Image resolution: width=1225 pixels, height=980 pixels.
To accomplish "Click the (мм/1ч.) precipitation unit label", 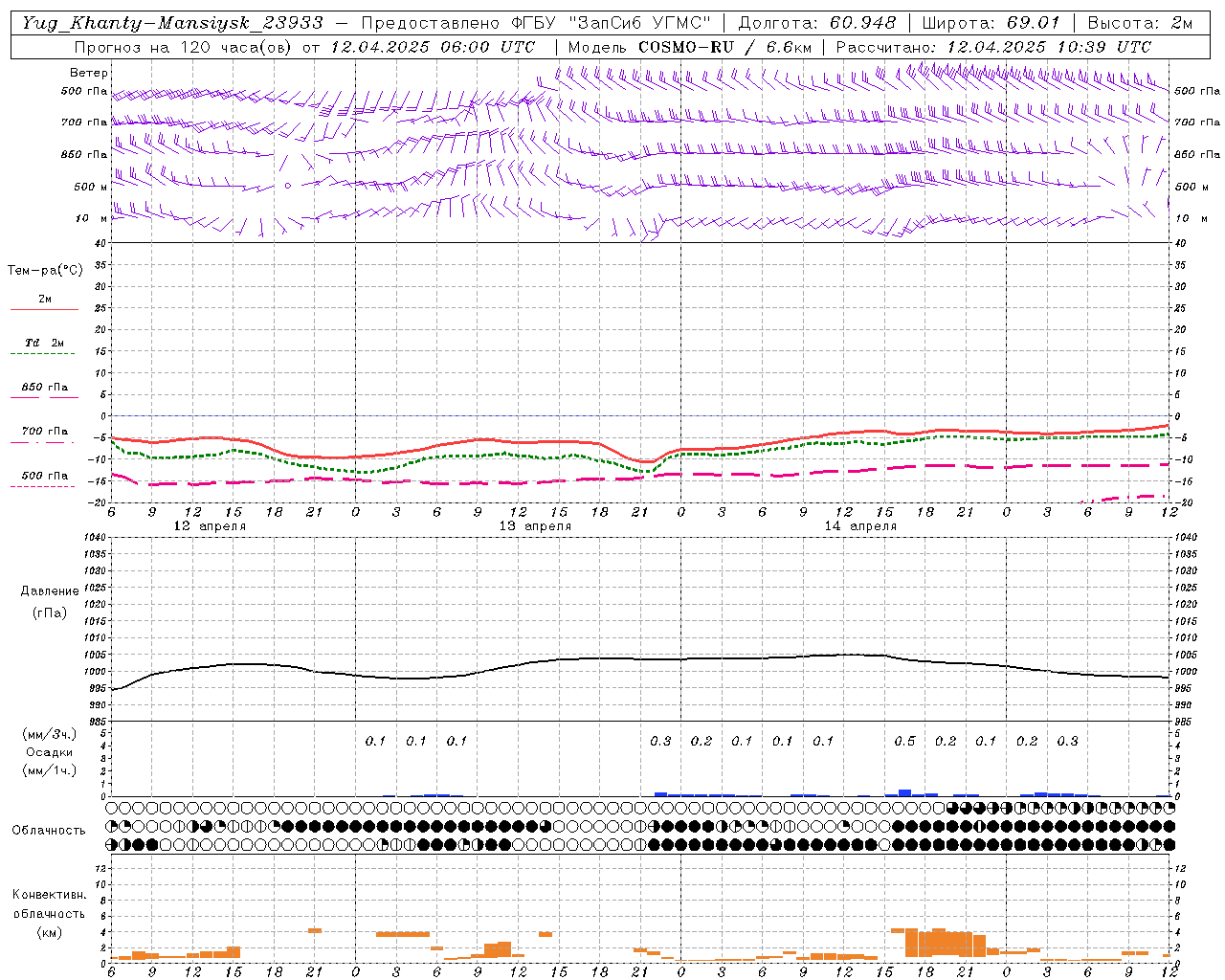I will coord(50,770).
